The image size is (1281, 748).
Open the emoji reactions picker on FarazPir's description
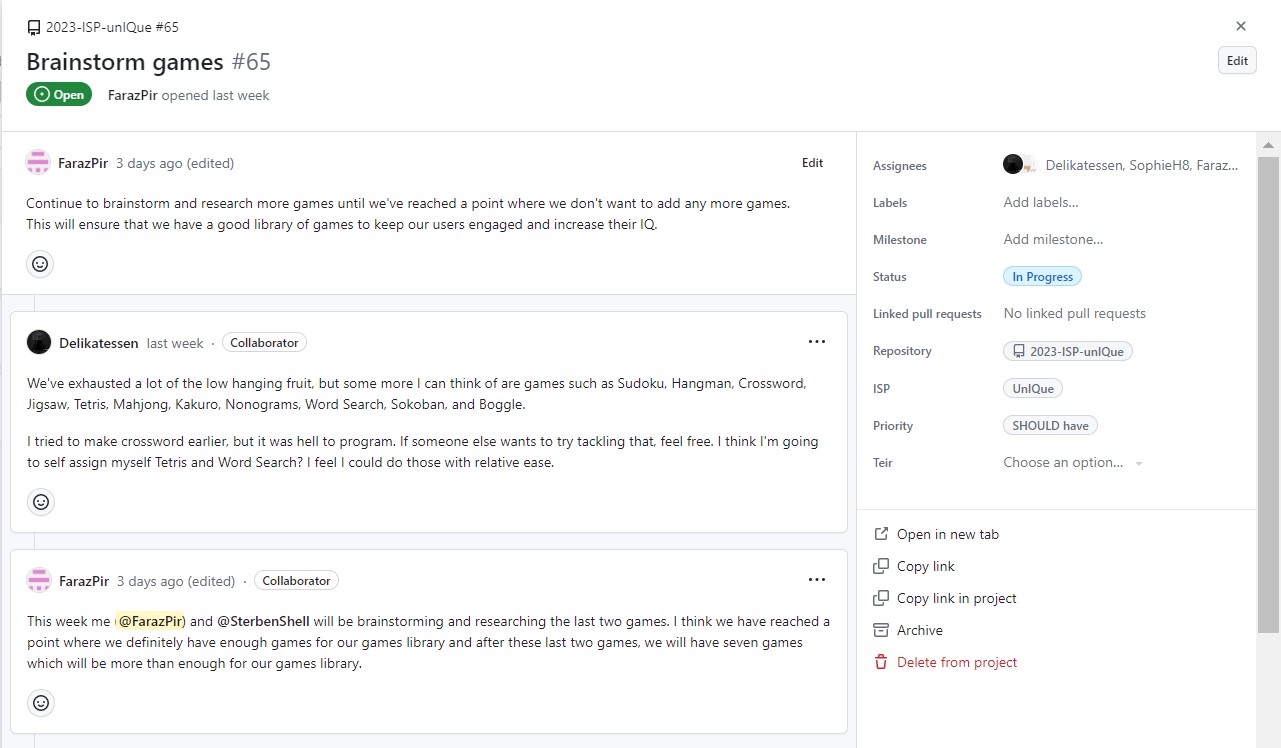click(40, 263)
